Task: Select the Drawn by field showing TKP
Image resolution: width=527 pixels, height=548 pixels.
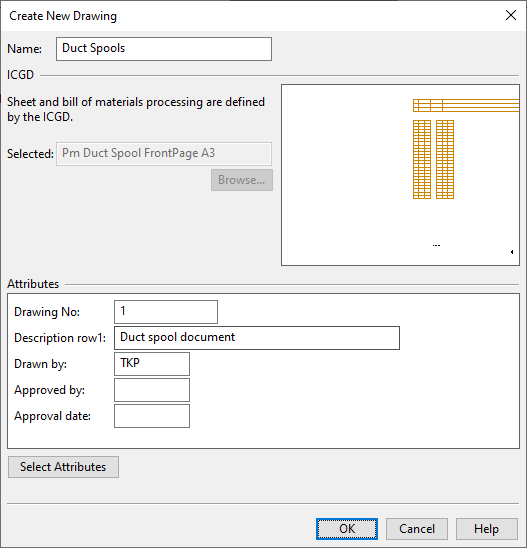Action: tap(152, 364)
